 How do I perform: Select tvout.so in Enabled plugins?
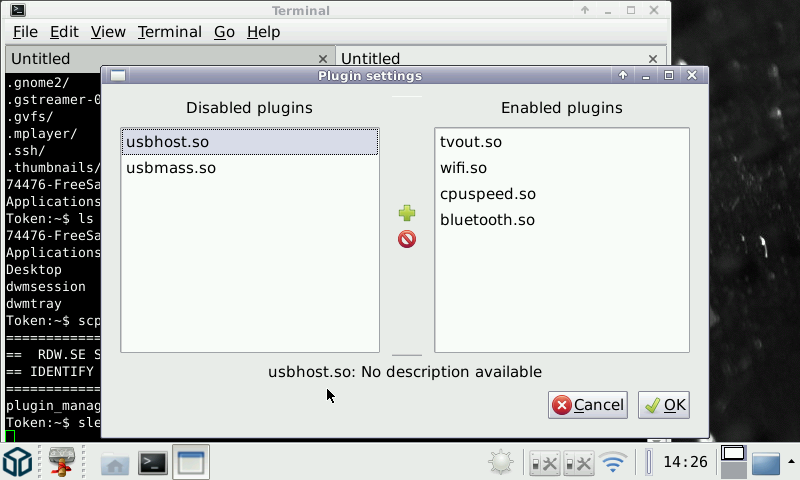471,142
